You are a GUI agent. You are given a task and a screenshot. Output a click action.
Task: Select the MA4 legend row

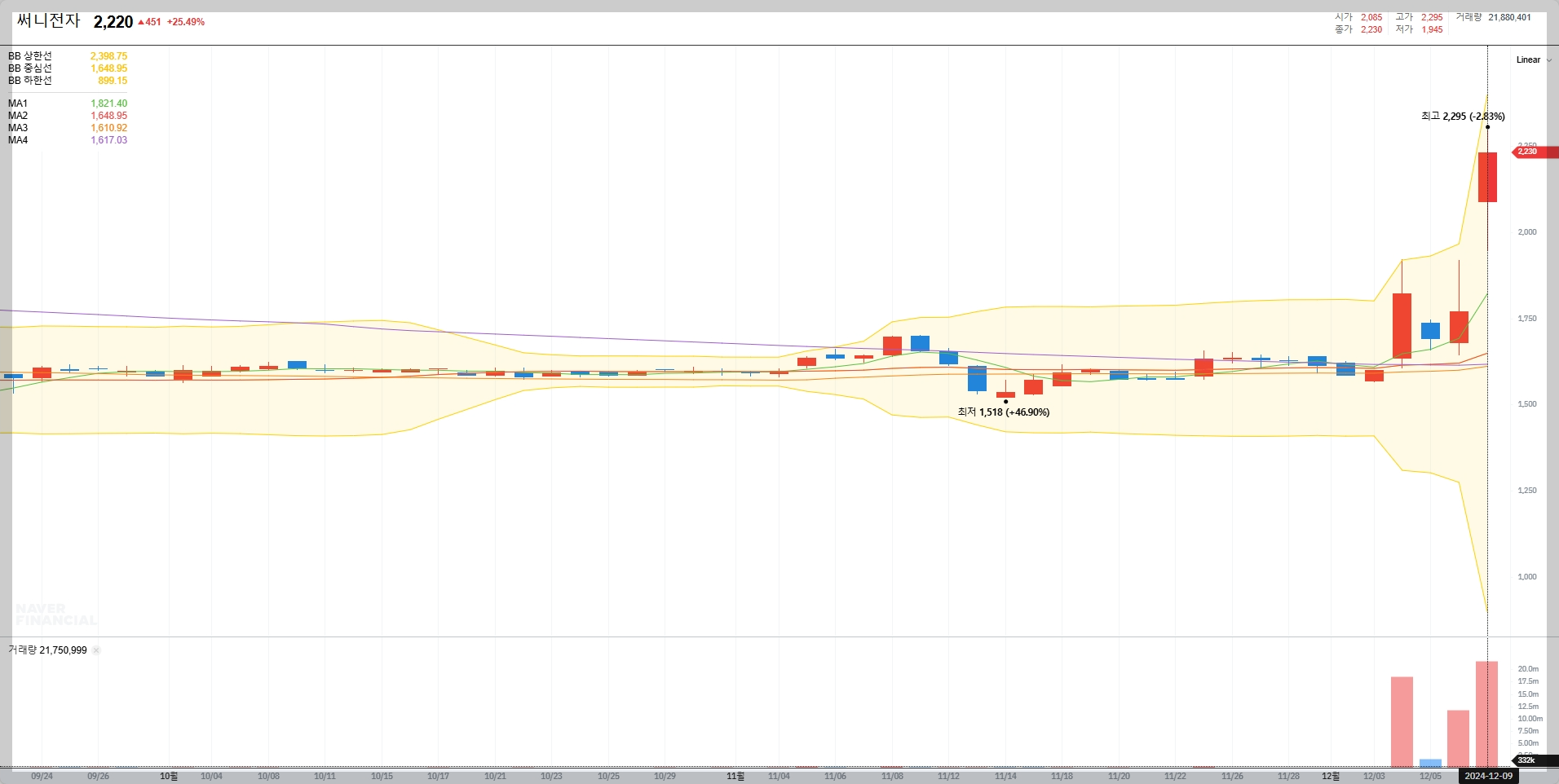(x=68, y=140)
